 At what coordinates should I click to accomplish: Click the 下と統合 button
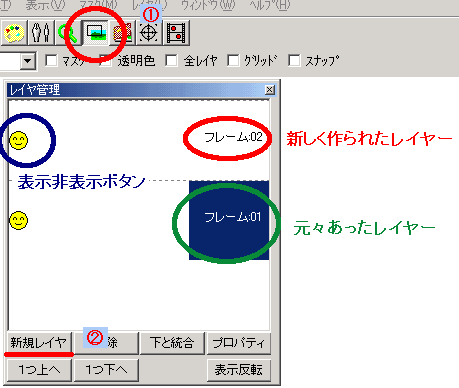pyautogui.click(x=172, y=343)
